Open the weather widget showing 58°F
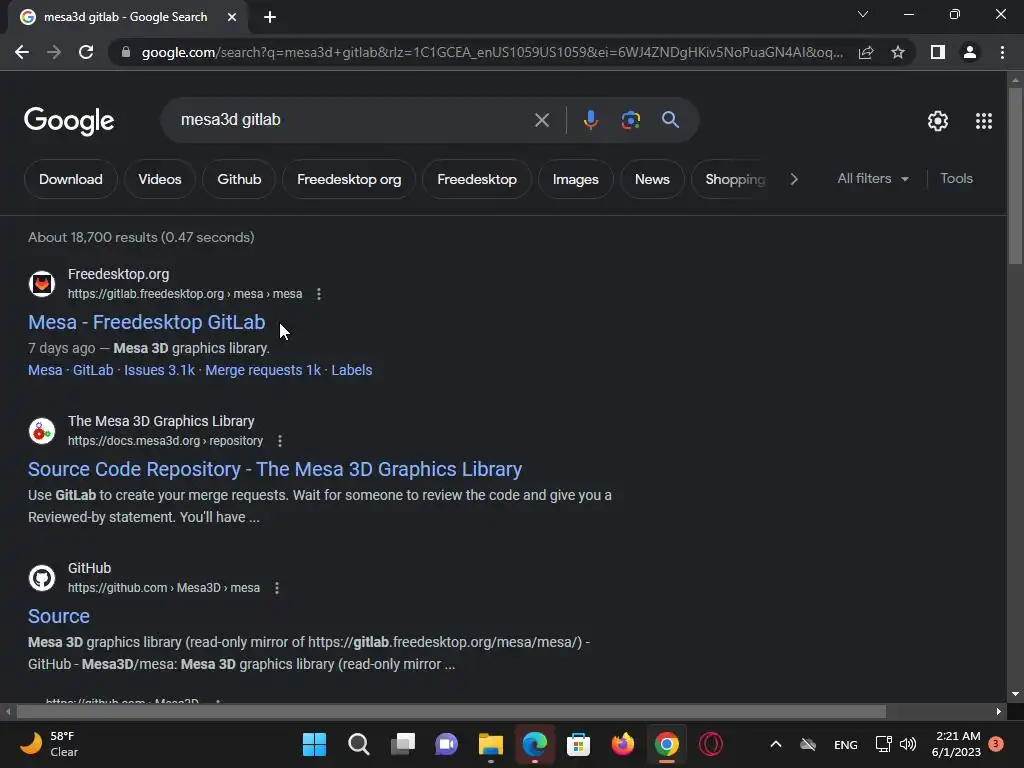1024x768 pixels. pos(49,744)
